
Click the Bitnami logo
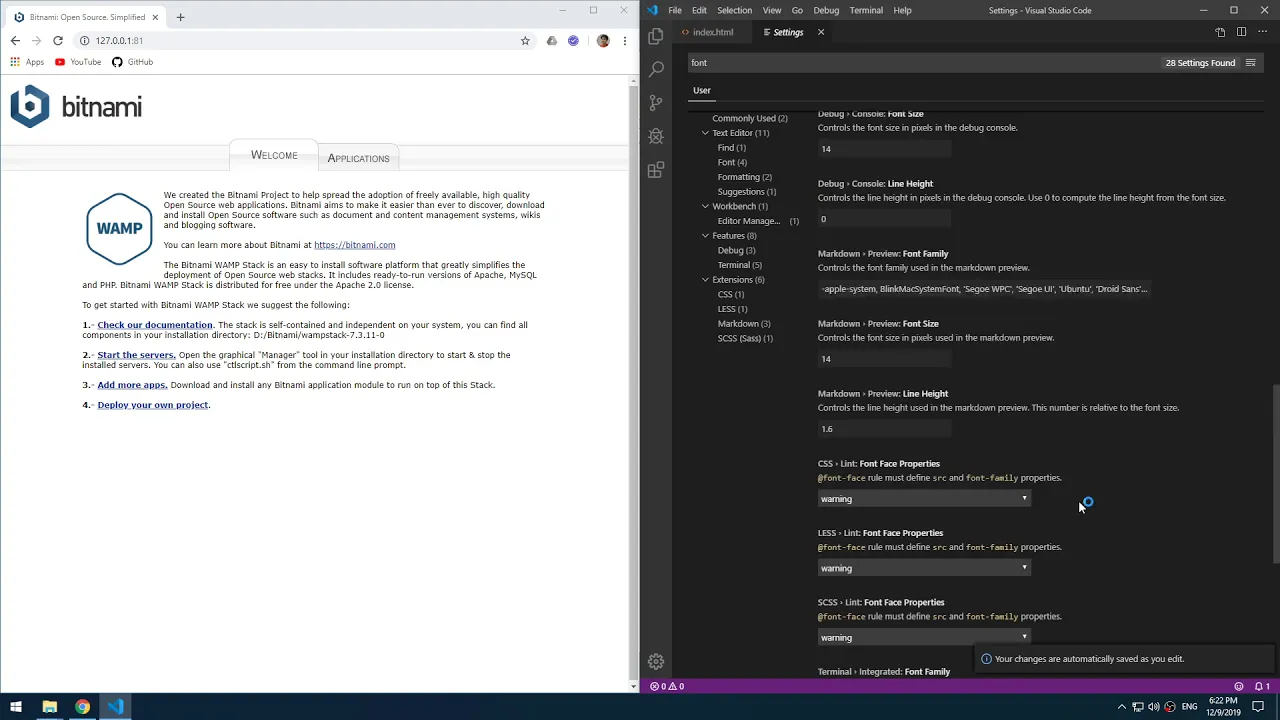coord(76,106)
